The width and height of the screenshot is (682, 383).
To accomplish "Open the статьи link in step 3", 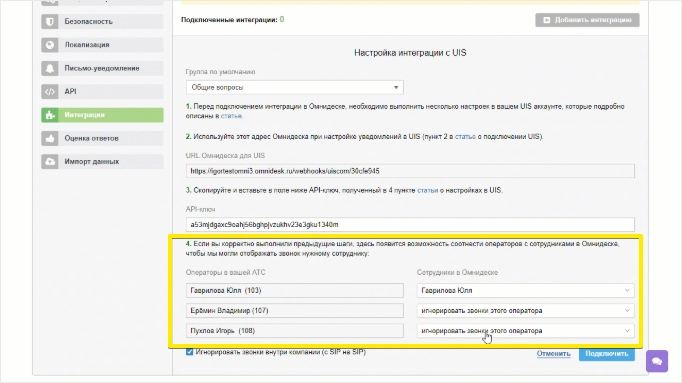I will pyautogui.click(x=428, y=190).
